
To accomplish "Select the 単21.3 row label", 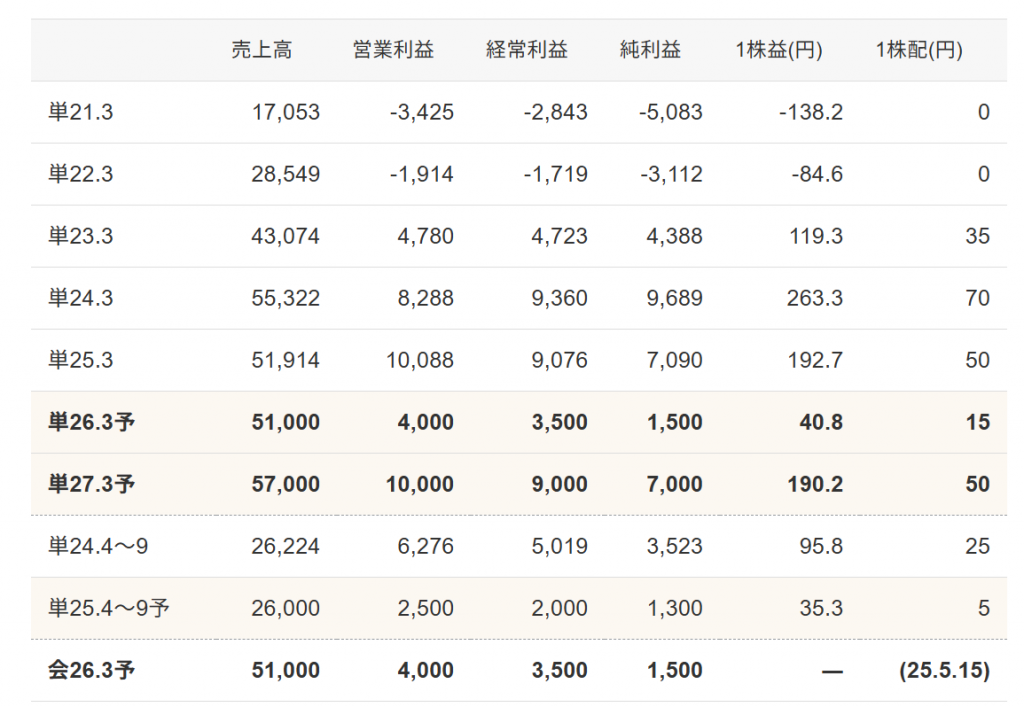I will (80, 112).
